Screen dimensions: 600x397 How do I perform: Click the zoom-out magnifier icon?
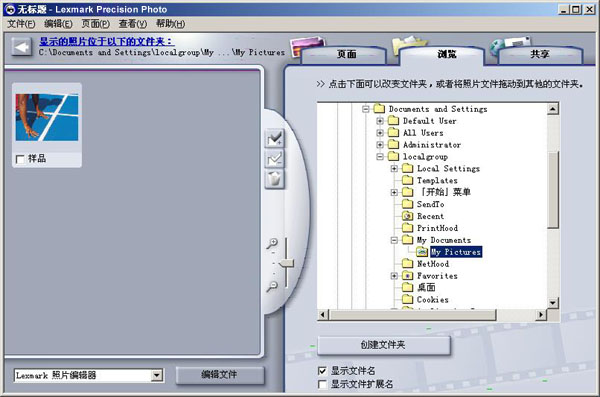pyautogui.click(x=272, y=286)
